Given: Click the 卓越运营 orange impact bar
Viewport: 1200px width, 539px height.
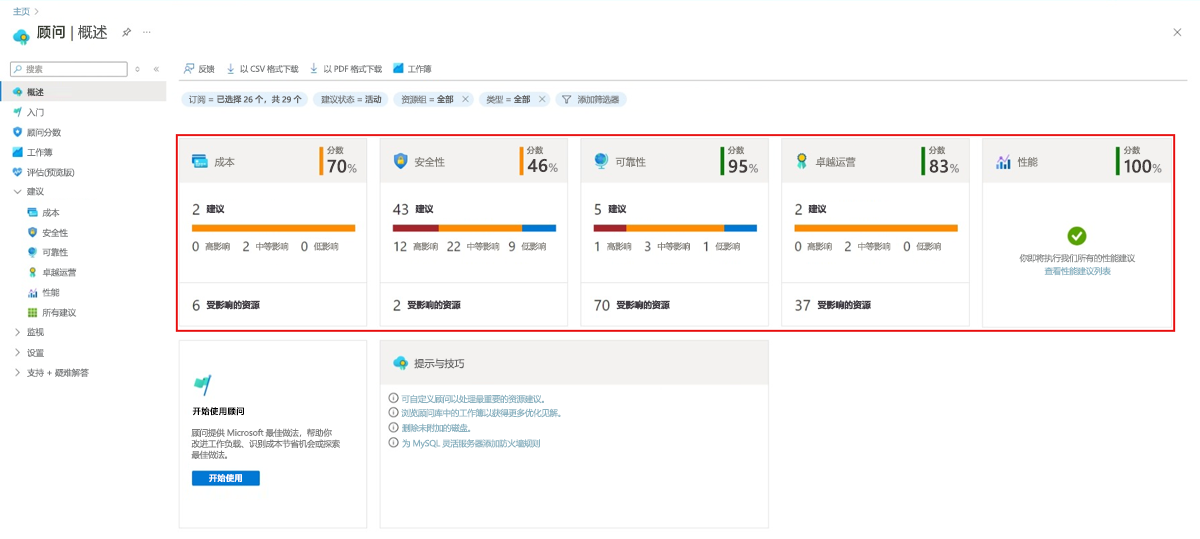Looking at the screenshot, I should coord(876,228).
